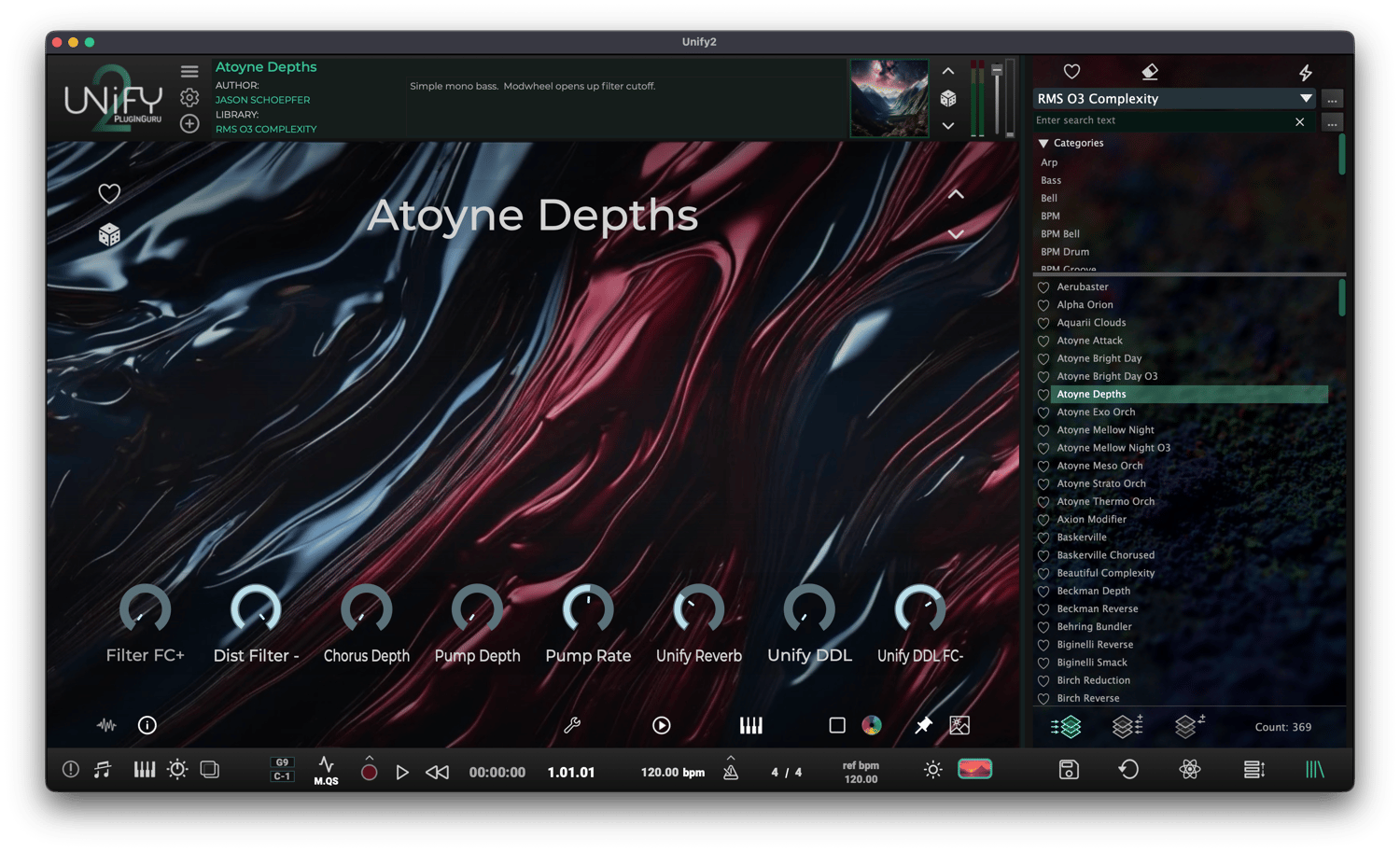1400x852 pixels.
Task: Click the stacked rows reorder icon
Action: (1254, 770)
